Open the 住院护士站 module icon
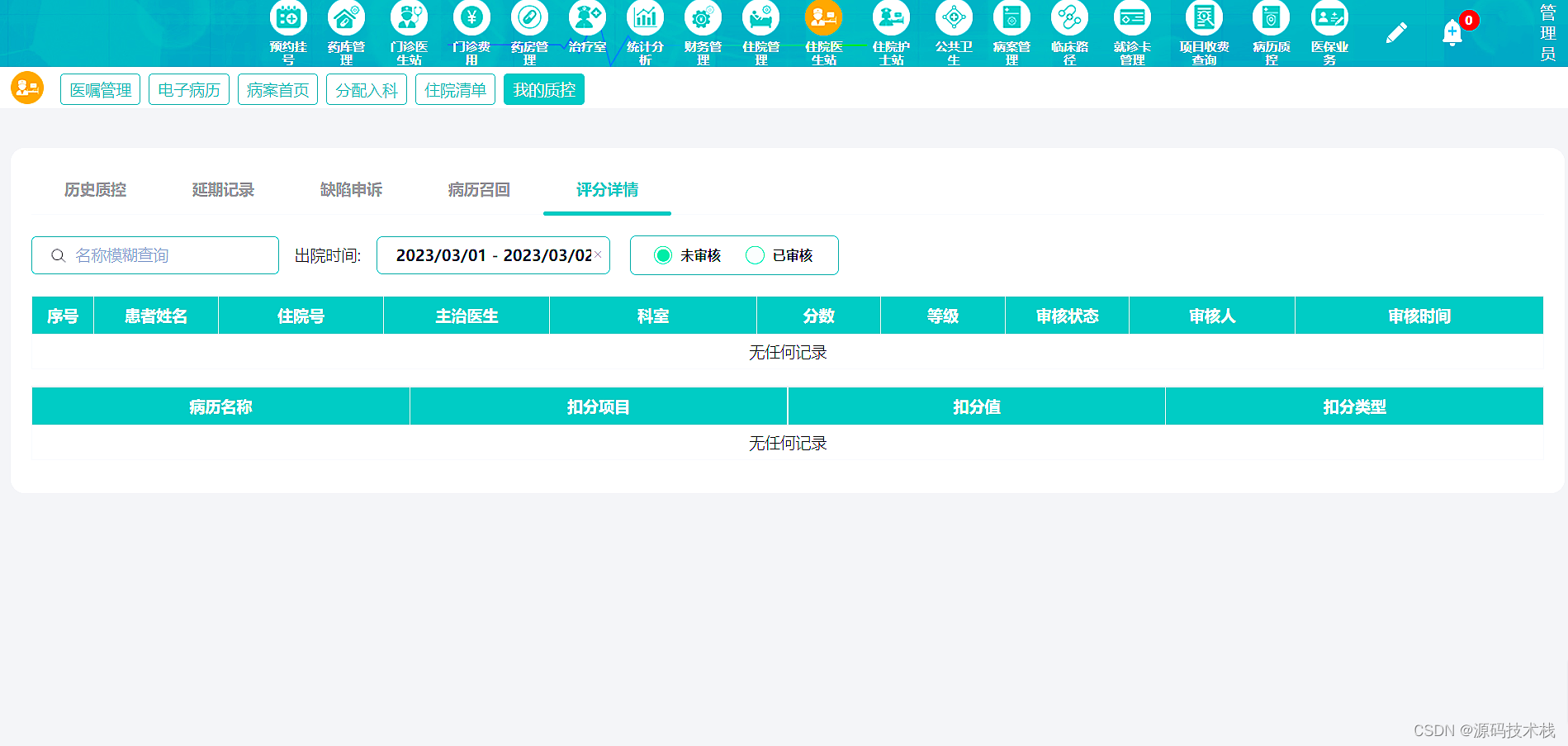 pos(891,17)
